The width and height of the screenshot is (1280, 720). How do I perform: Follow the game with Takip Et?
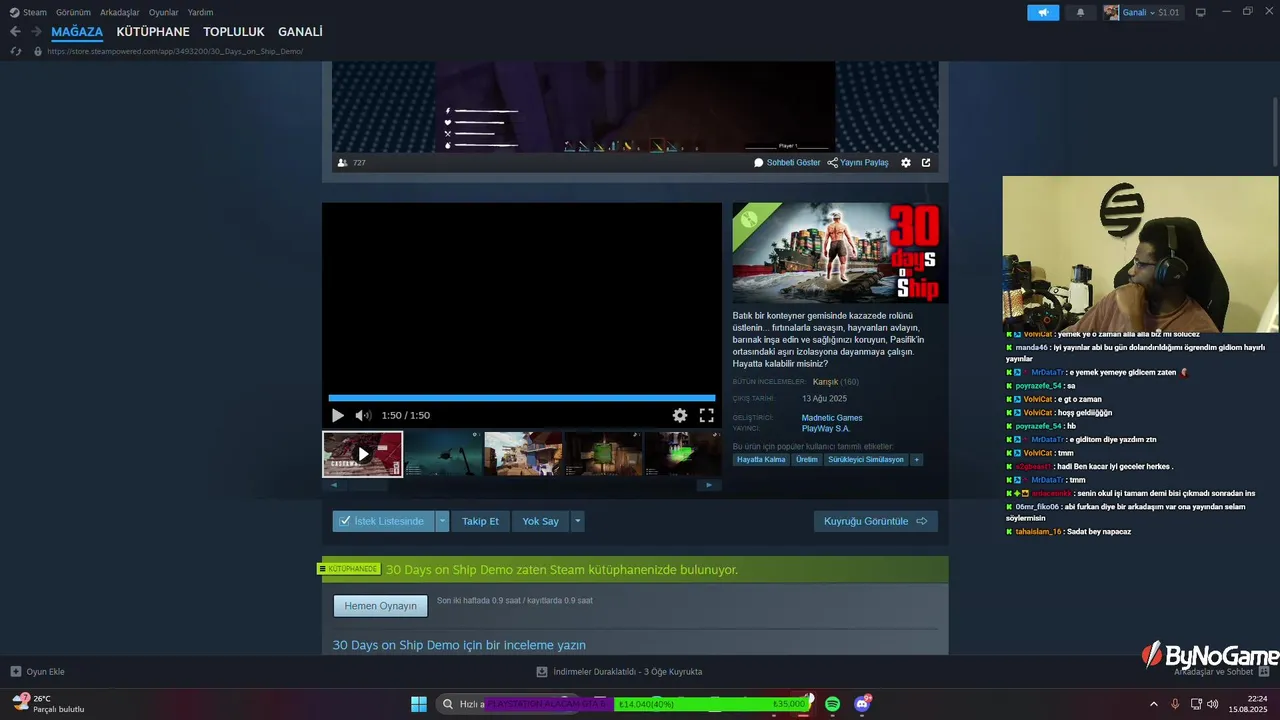coord(480,521)
